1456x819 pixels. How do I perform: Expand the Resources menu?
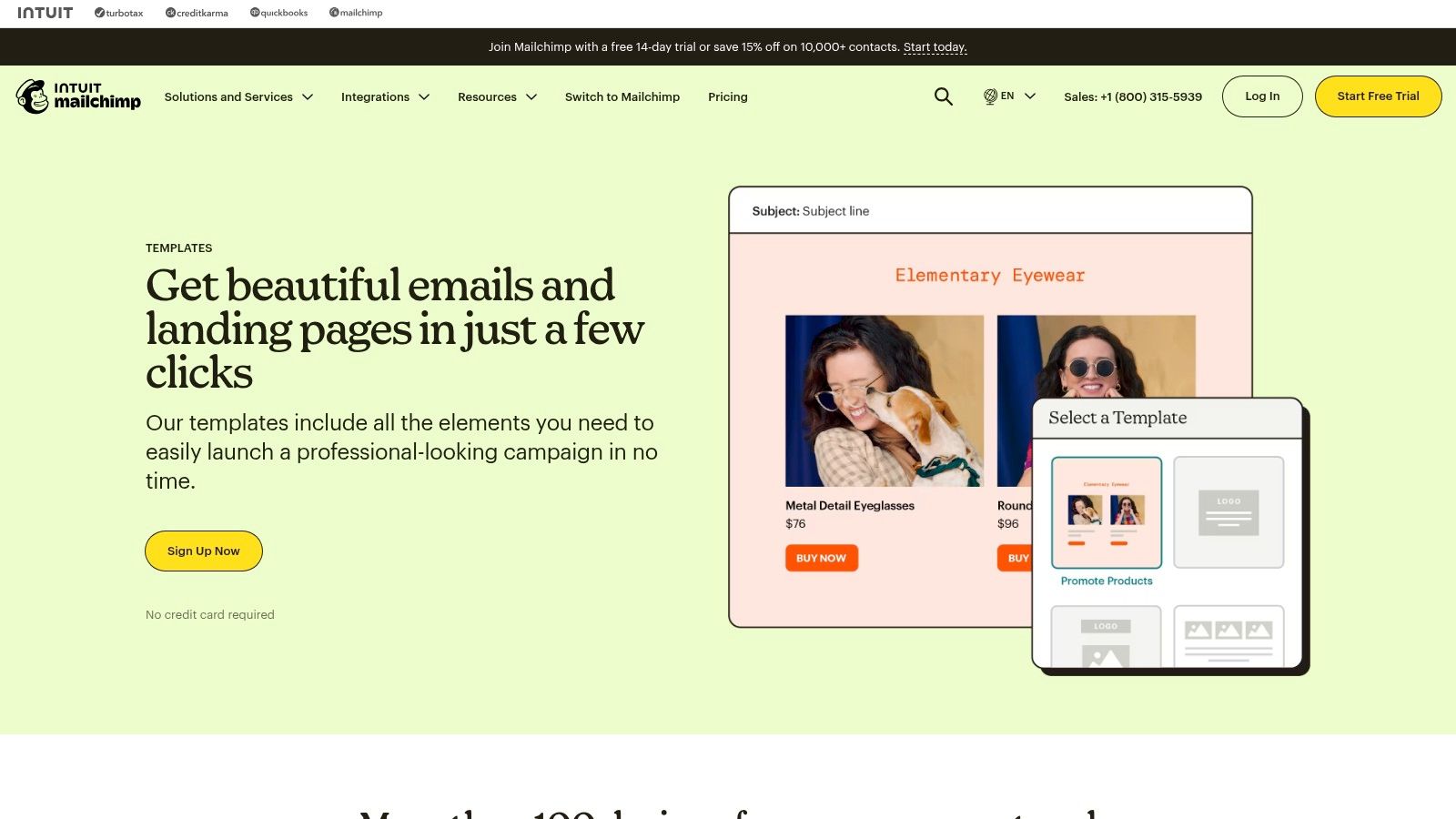[497, 96]
